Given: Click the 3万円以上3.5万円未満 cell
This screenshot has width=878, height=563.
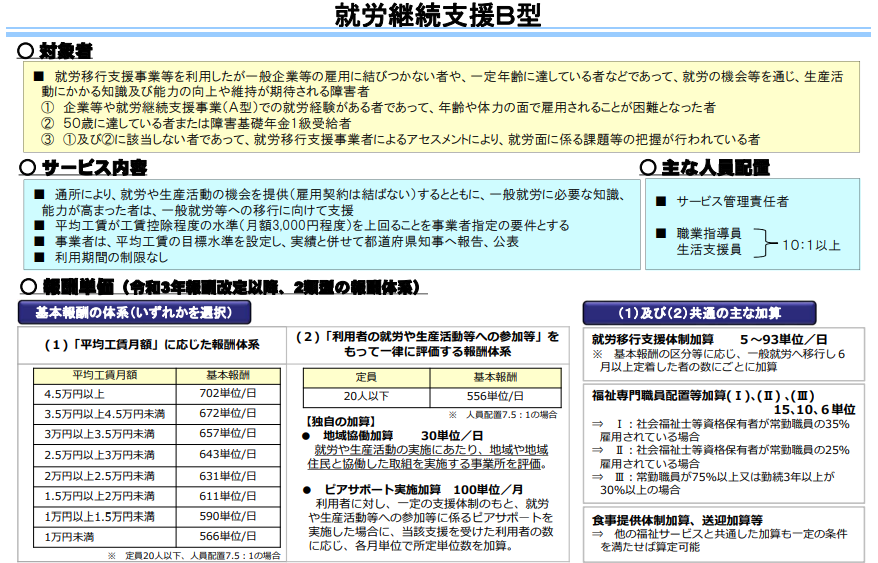Looking at the screenshot, I should point(105,434).
